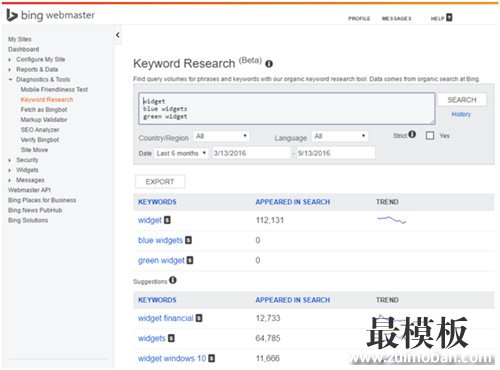Open the Dashboard page
The height and width of the screenshot is (370, 500).
click(x=24, y=49)
